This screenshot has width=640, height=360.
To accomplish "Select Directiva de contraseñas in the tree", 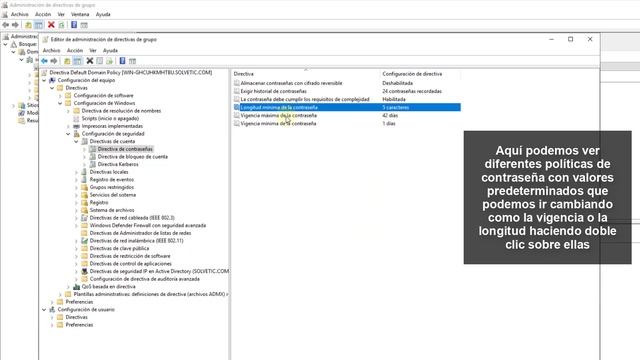I will pyautogui.click(x=125, y=149).
